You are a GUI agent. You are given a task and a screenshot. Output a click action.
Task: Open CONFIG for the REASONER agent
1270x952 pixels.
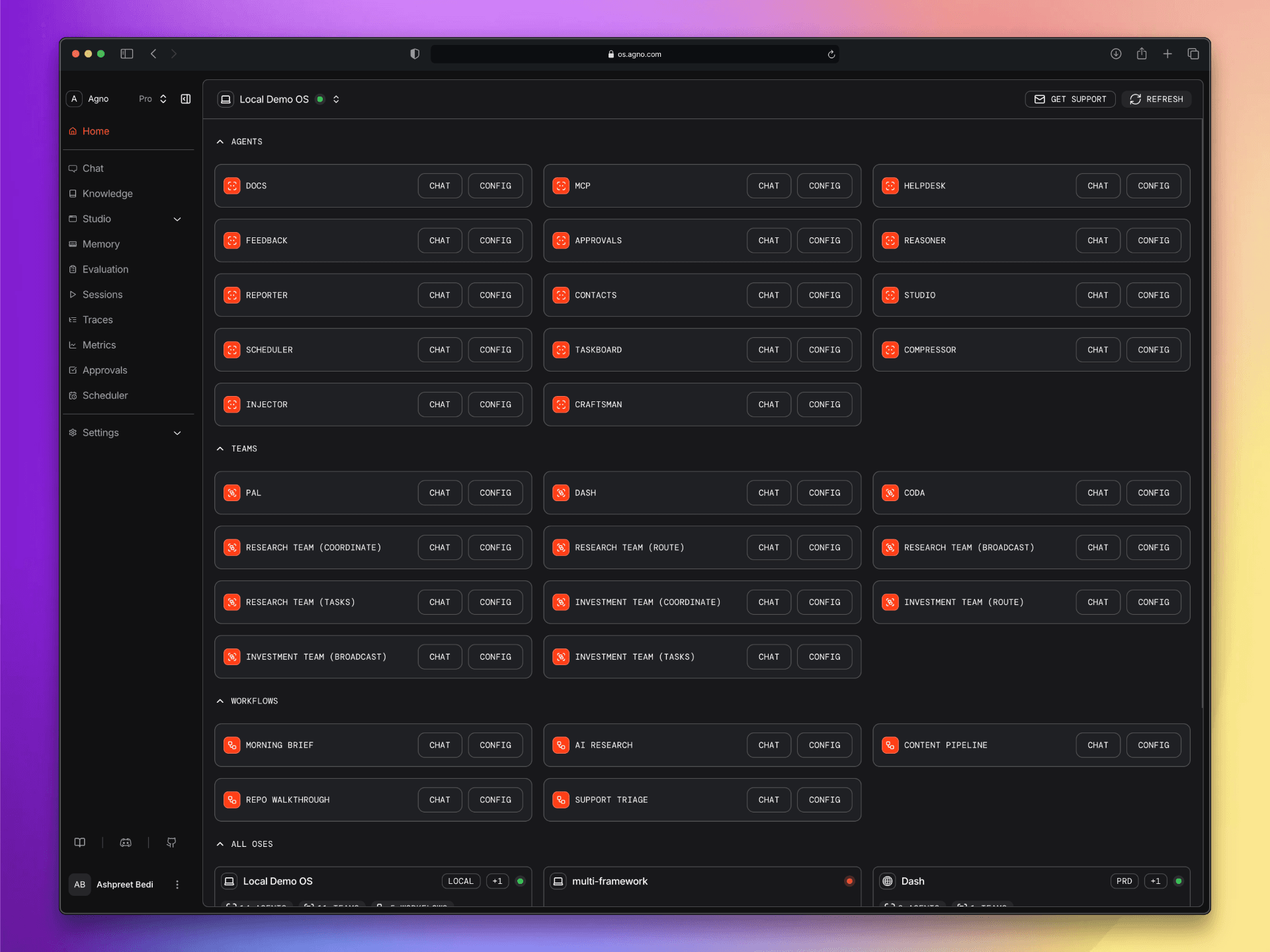pyautogui.click(x=1153, y=241)
